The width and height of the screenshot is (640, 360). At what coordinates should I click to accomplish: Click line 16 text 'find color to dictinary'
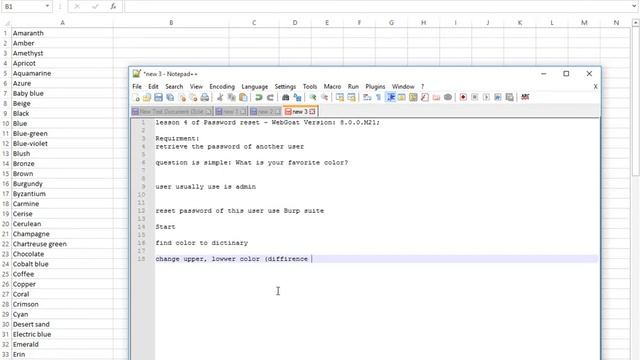pos(202,243)
